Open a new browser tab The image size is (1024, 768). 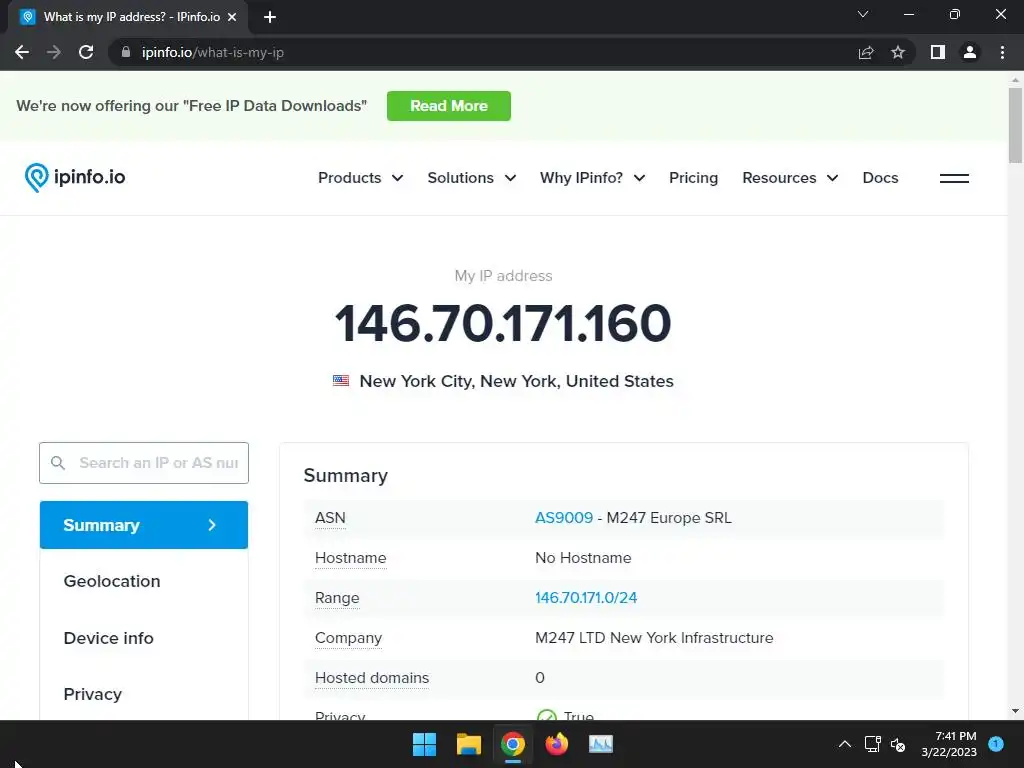[270, 17]
